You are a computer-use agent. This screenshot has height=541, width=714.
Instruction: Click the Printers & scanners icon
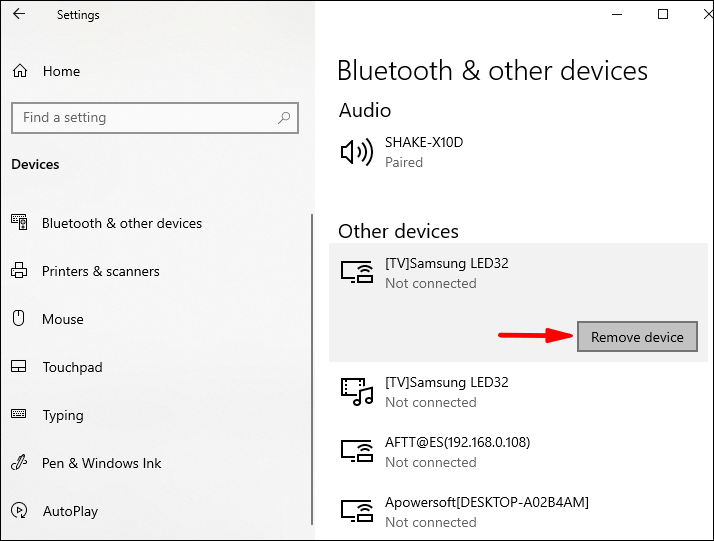[19, 271]
